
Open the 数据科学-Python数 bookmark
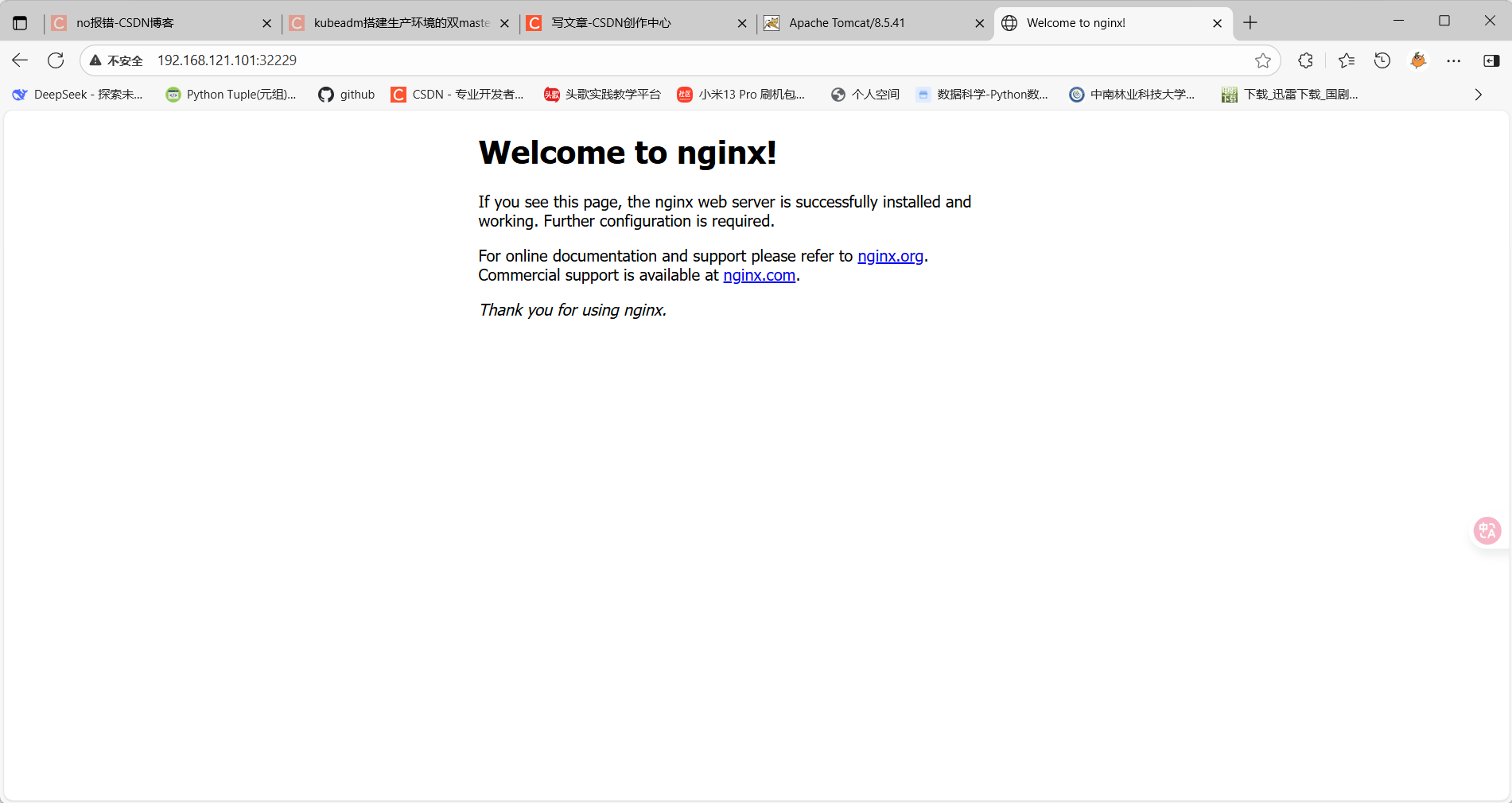pyautogui.click(x=982, y=95)
